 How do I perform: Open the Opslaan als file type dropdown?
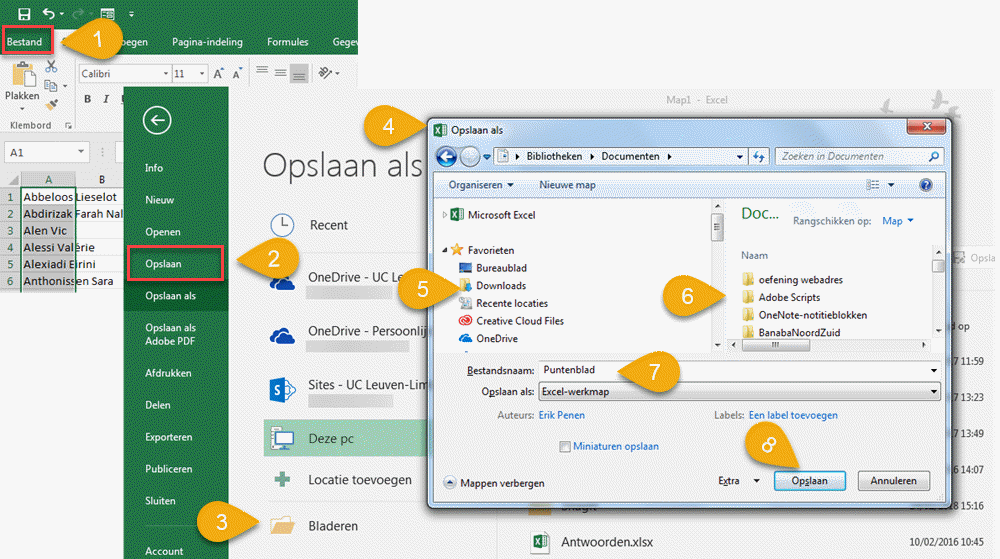(x=739, y=391)
